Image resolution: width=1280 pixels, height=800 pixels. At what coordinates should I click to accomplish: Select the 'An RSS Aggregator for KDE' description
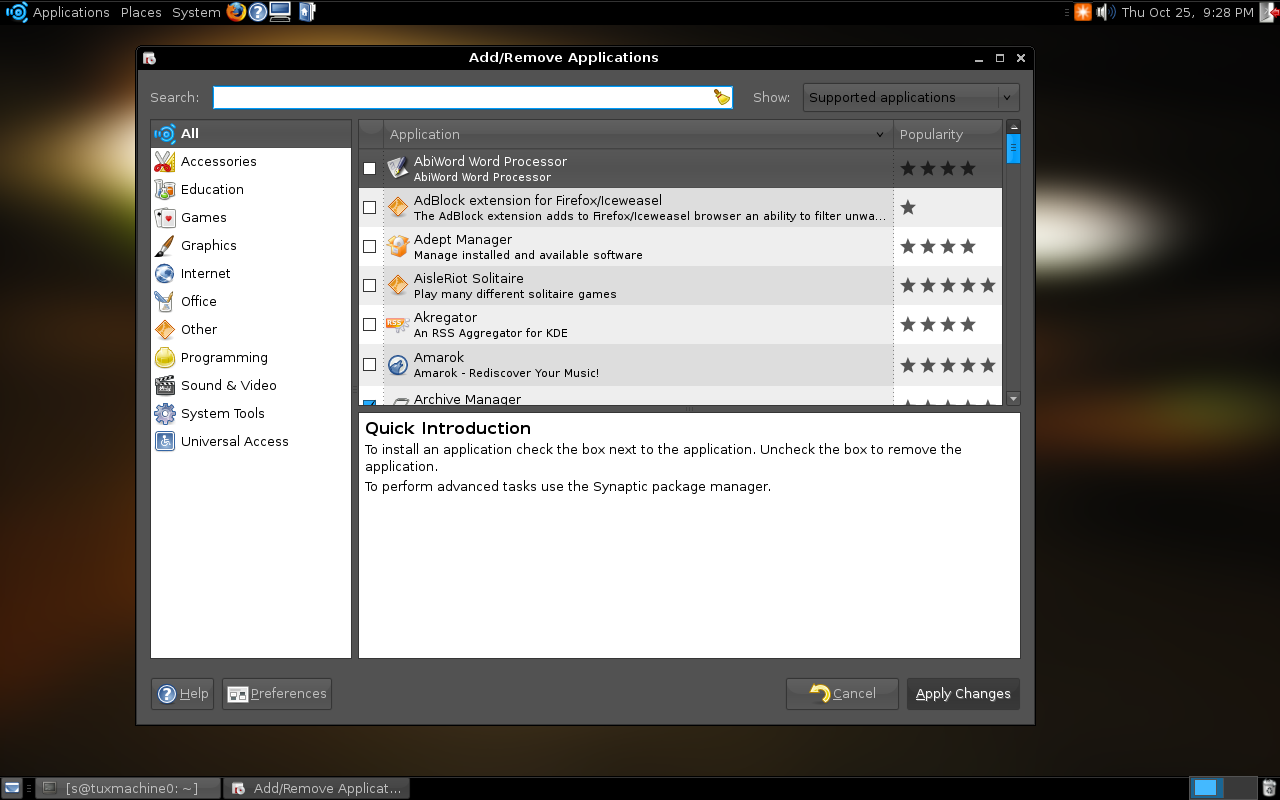click(x=490, y=333)
